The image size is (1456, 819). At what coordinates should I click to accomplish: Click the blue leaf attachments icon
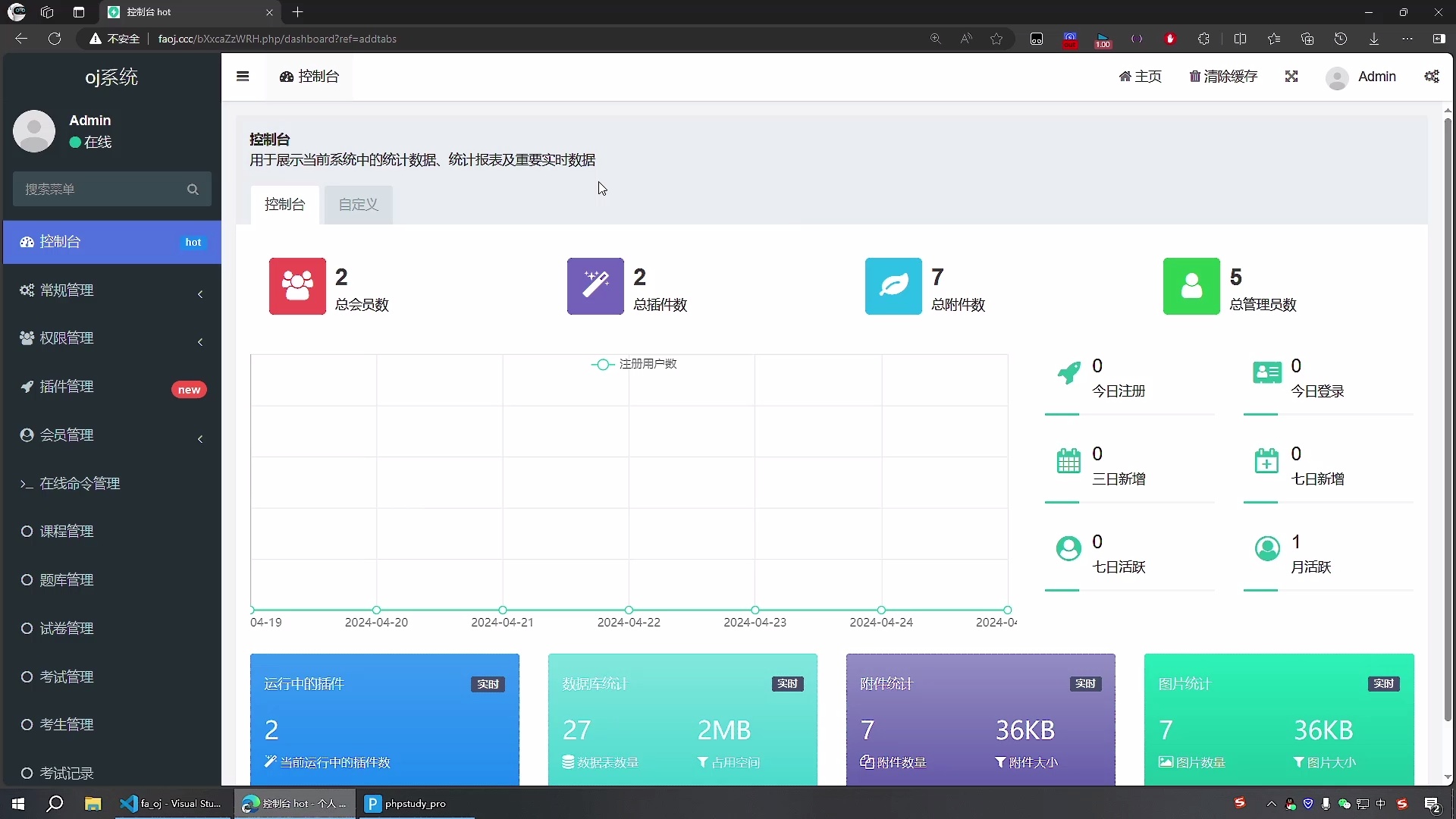[x=893, y=286]
